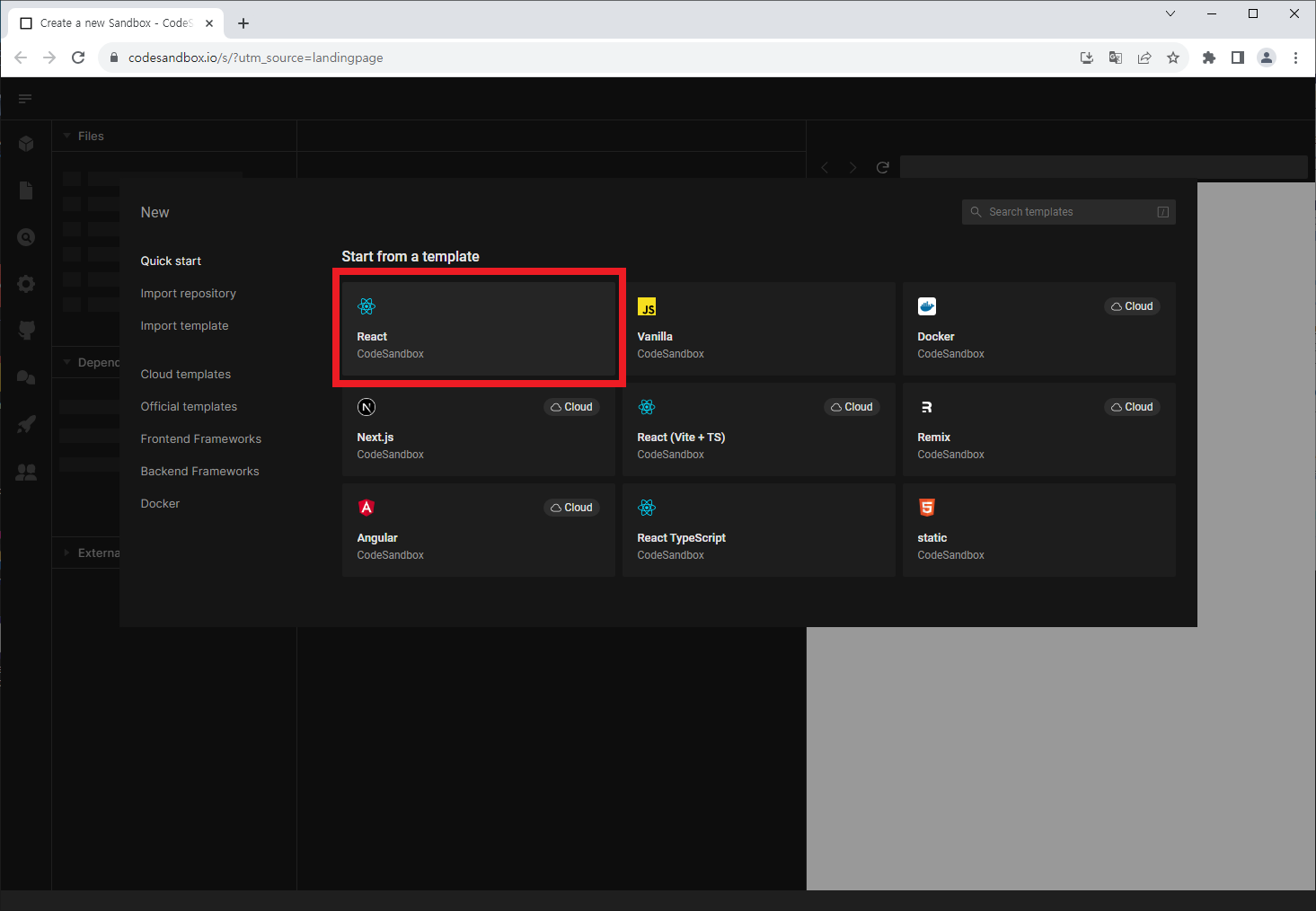Open Import repository option
The image size is (1316, 911).
pos(188,293)
